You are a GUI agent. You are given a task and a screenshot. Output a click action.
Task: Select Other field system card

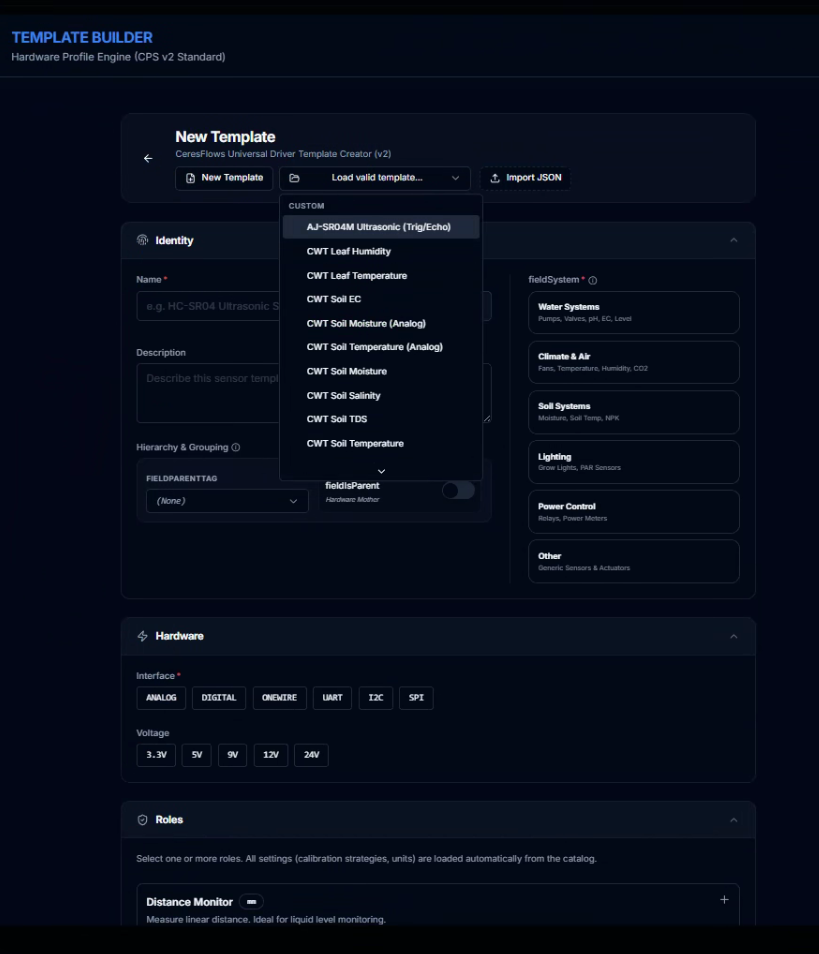click(x=634, y=562)
